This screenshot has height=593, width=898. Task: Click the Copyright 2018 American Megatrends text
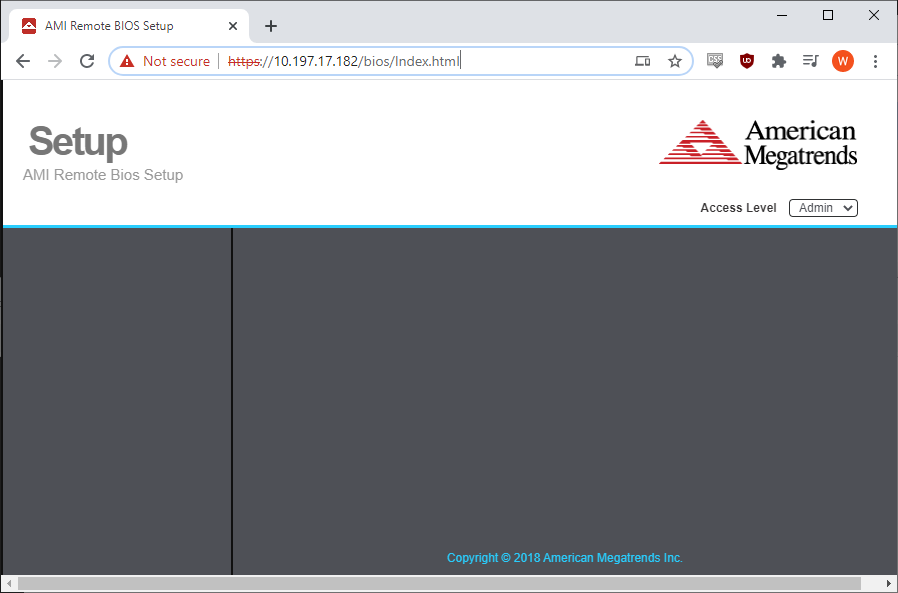coord(565,557)
